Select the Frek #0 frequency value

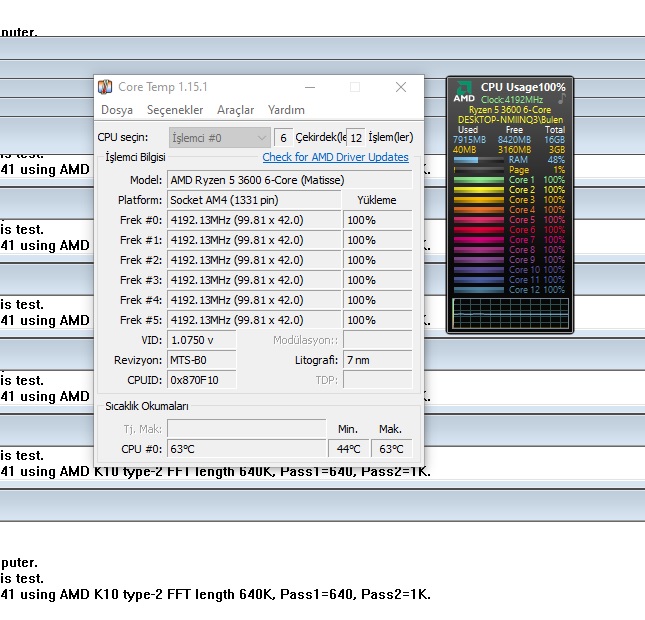[x=254, y=220]
